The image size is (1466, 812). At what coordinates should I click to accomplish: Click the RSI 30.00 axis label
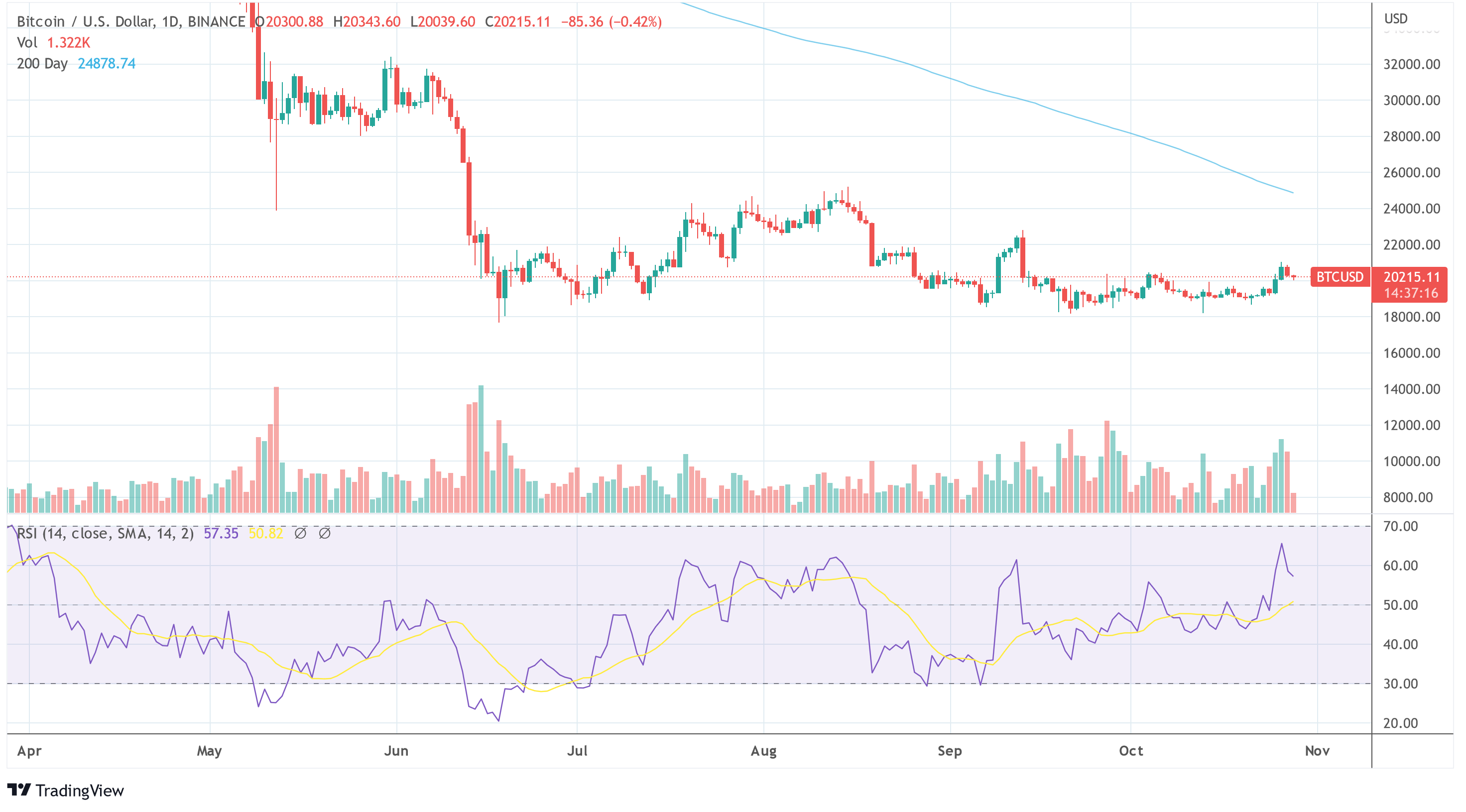1401,684
